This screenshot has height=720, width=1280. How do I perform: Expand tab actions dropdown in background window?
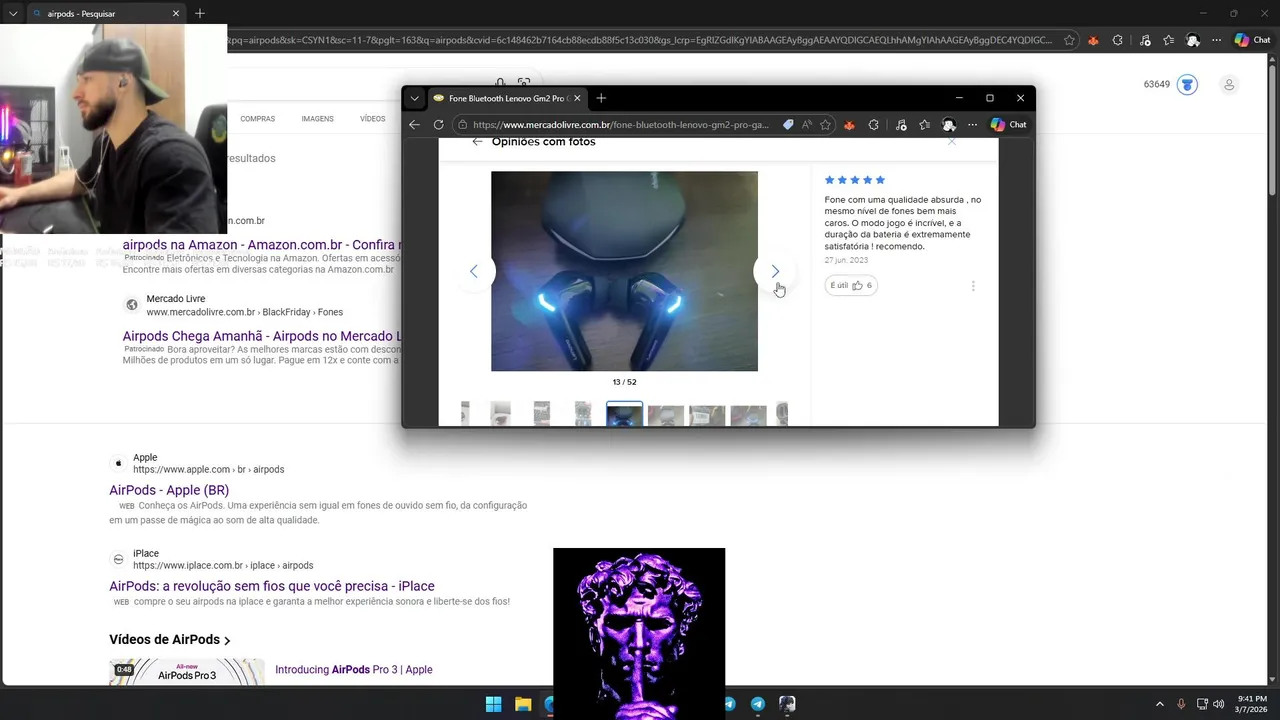(x=13, y=14)
